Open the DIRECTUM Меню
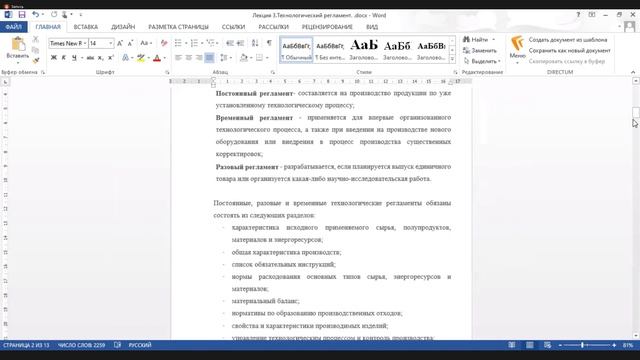Image resolution: width=640 pixels, height=360 pixels. tap(517, 50)
